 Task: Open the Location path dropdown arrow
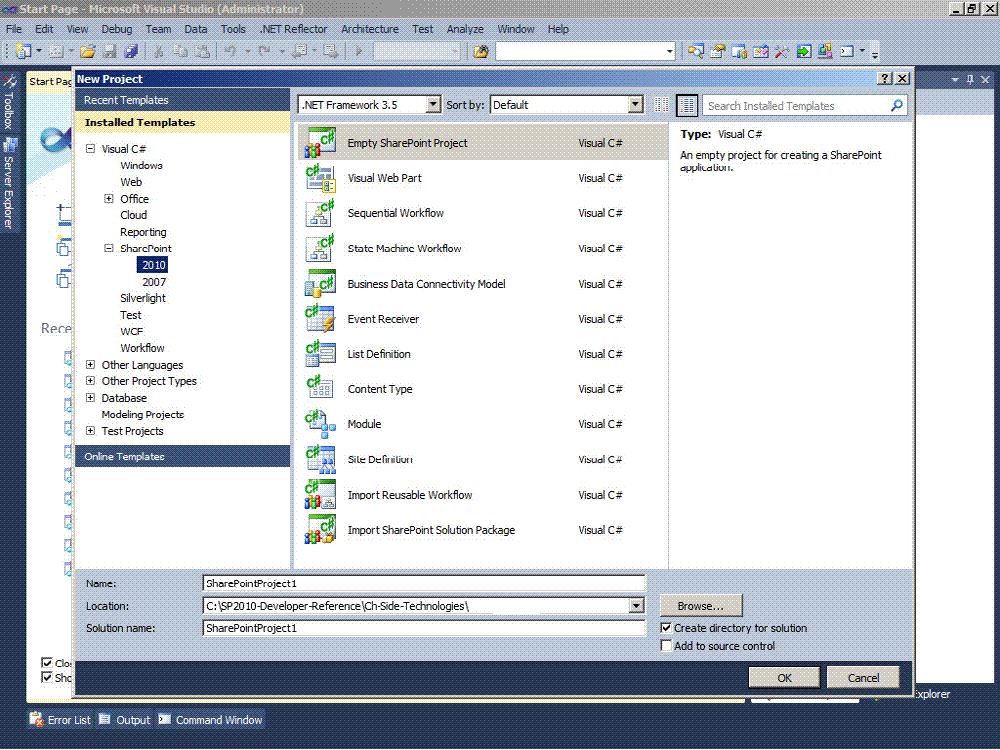tap(636, 605)
